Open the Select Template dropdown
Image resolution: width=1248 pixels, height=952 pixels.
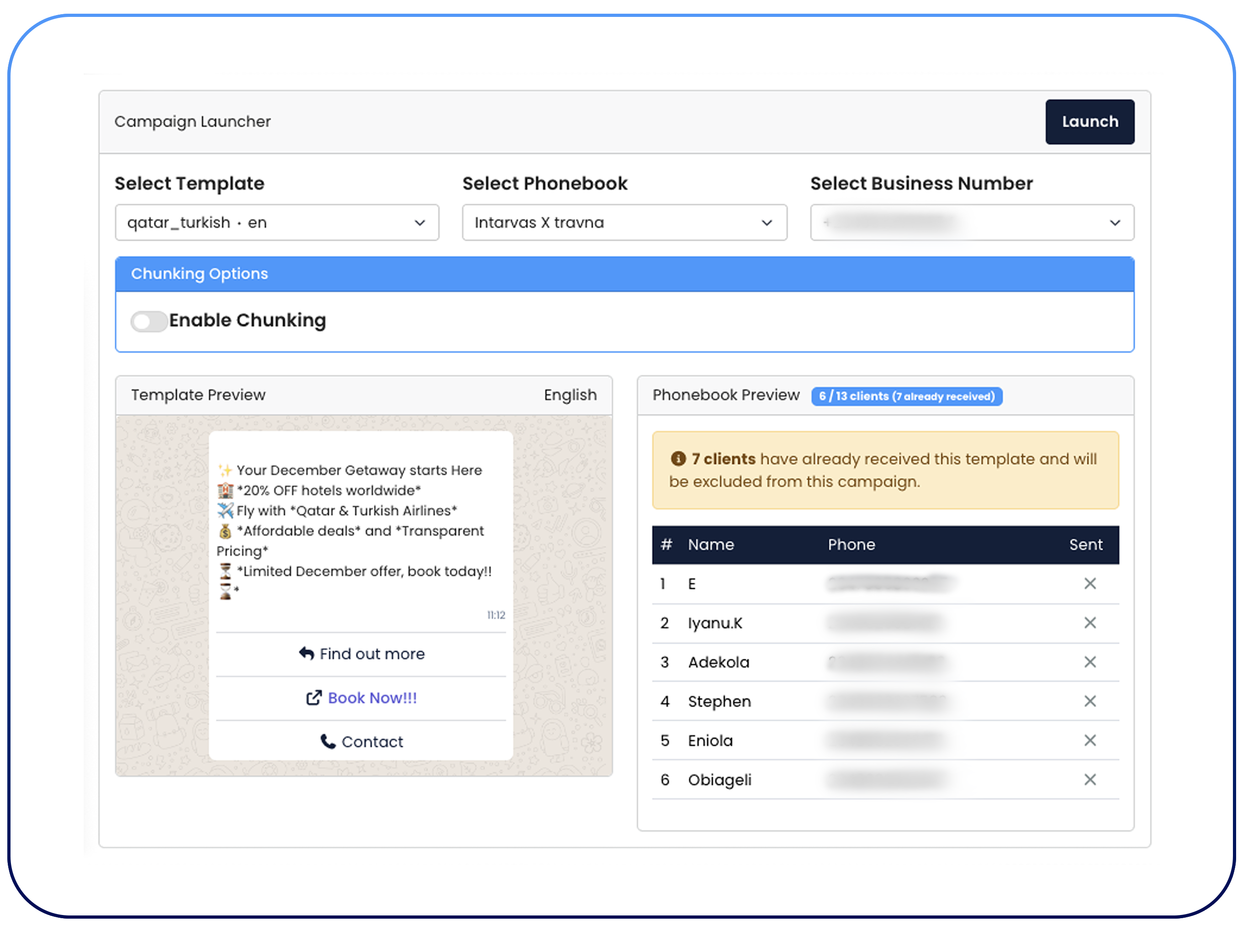coord(276,223)
